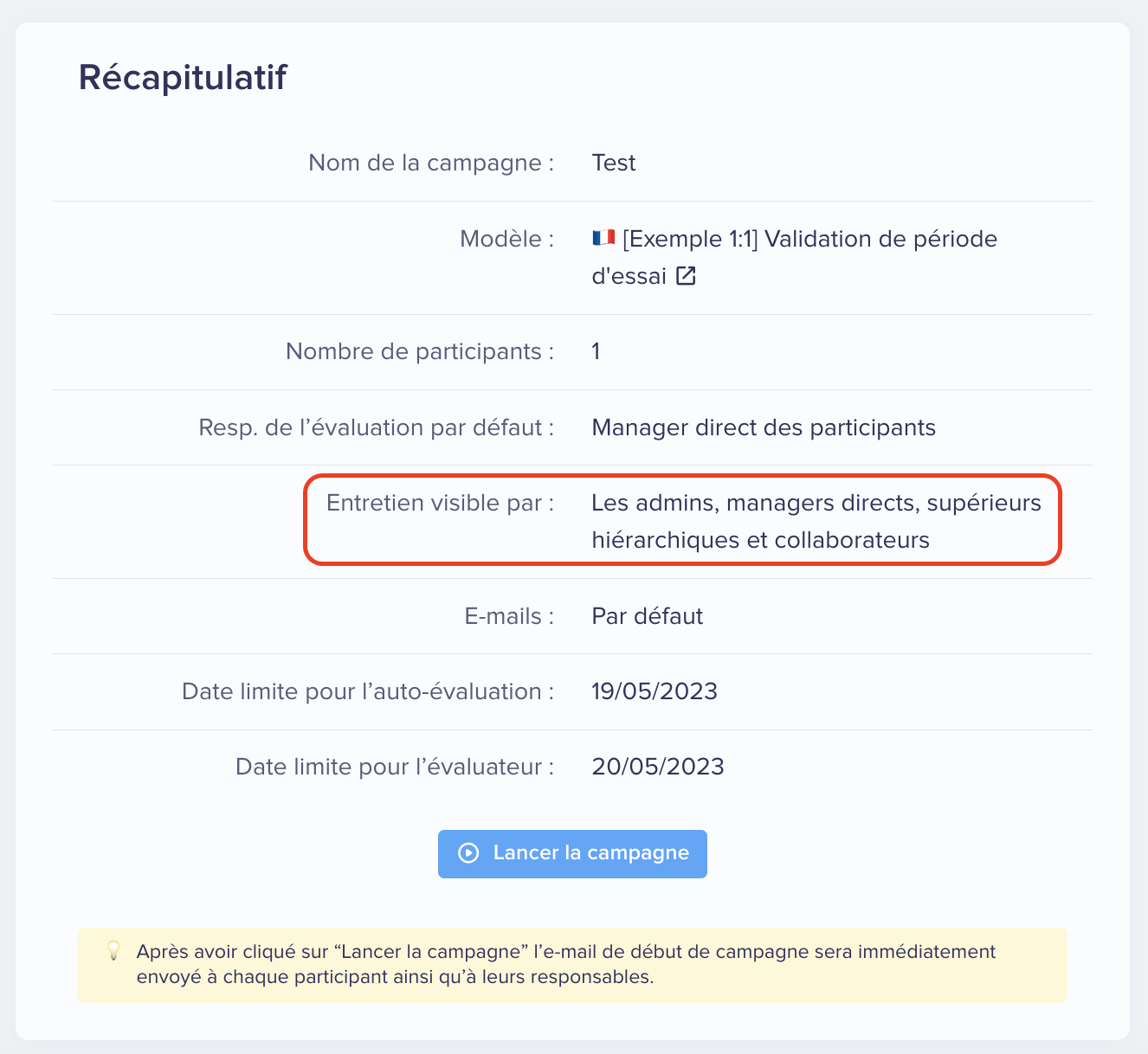Screen dimensions: 1148x1054
Task: Click the yellow information notice banner
Action: click(x=572, y=965)
